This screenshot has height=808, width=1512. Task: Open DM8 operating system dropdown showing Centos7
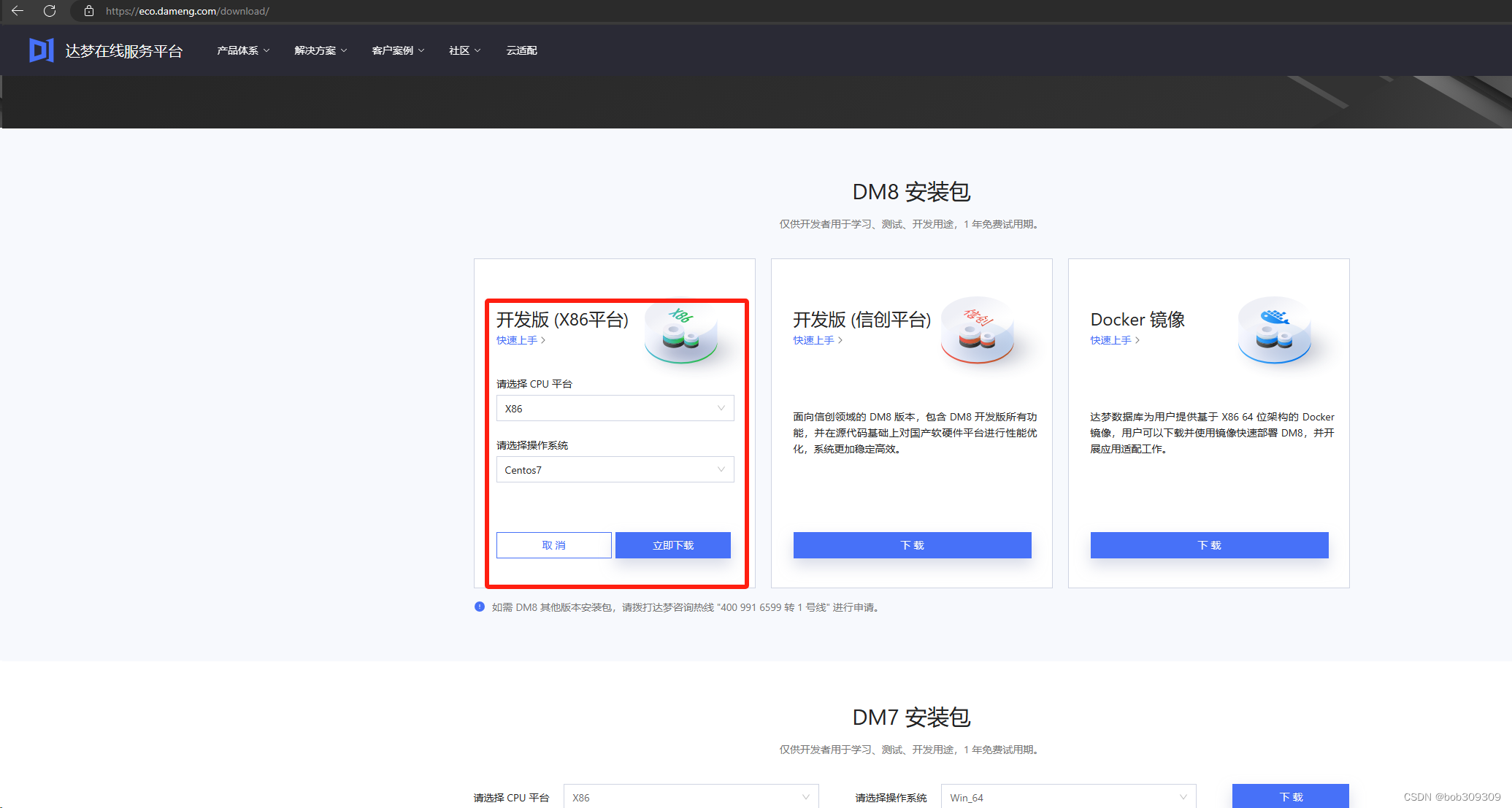615,469
